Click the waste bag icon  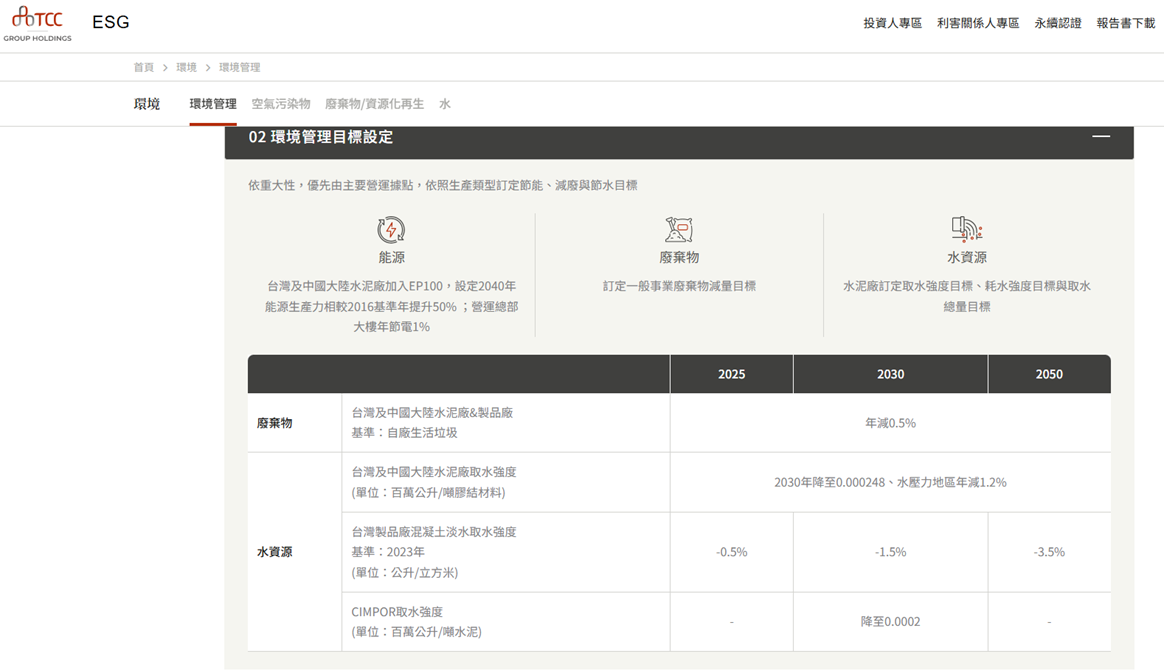pyautogui.click(x=679, y=230)
